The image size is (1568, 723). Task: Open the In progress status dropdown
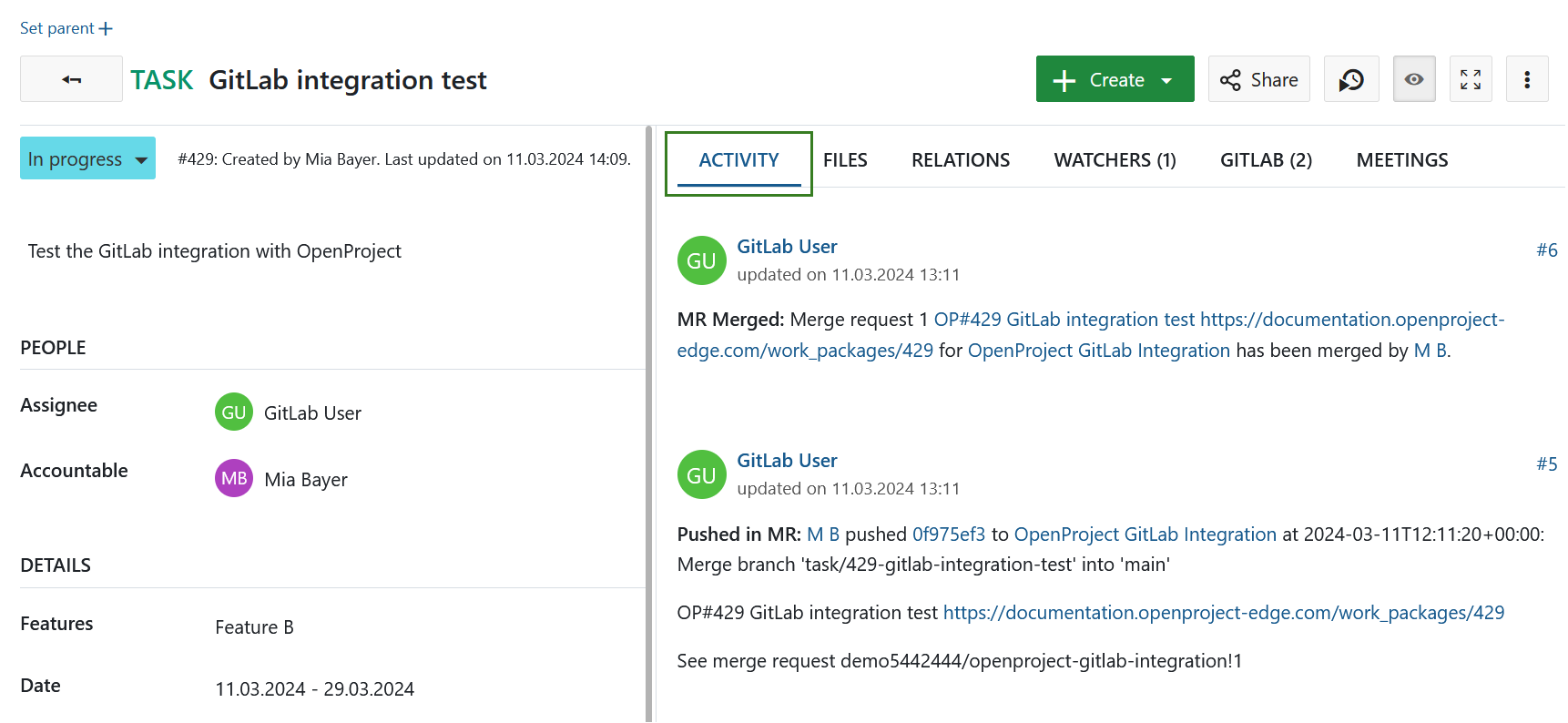tap(87, 158)
